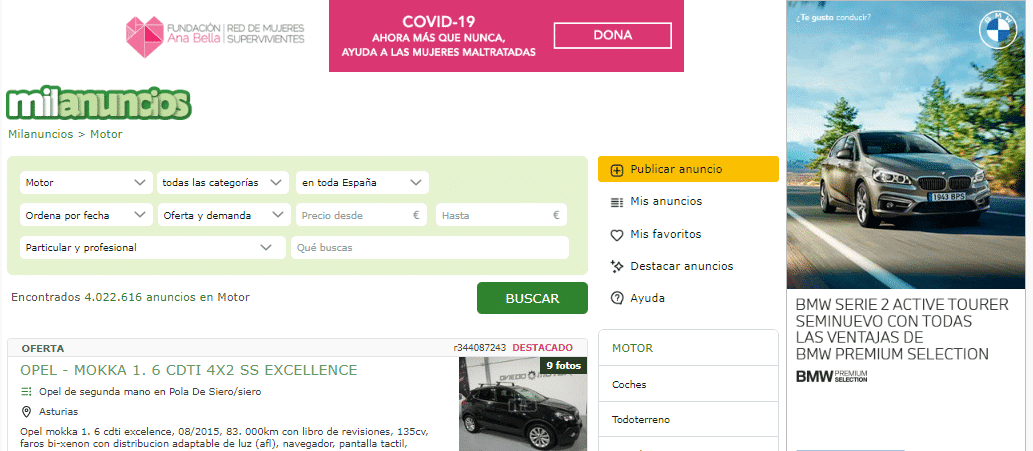Open the todas las categorías dropdown
The width and height of the screenshot is (1033, 451).
click(x=223, y=182)
